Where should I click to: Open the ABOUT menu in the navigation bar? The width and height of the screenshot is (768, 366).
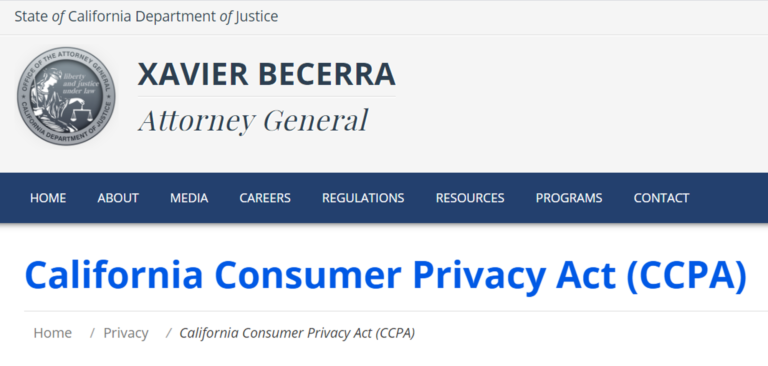coord(118,198)
